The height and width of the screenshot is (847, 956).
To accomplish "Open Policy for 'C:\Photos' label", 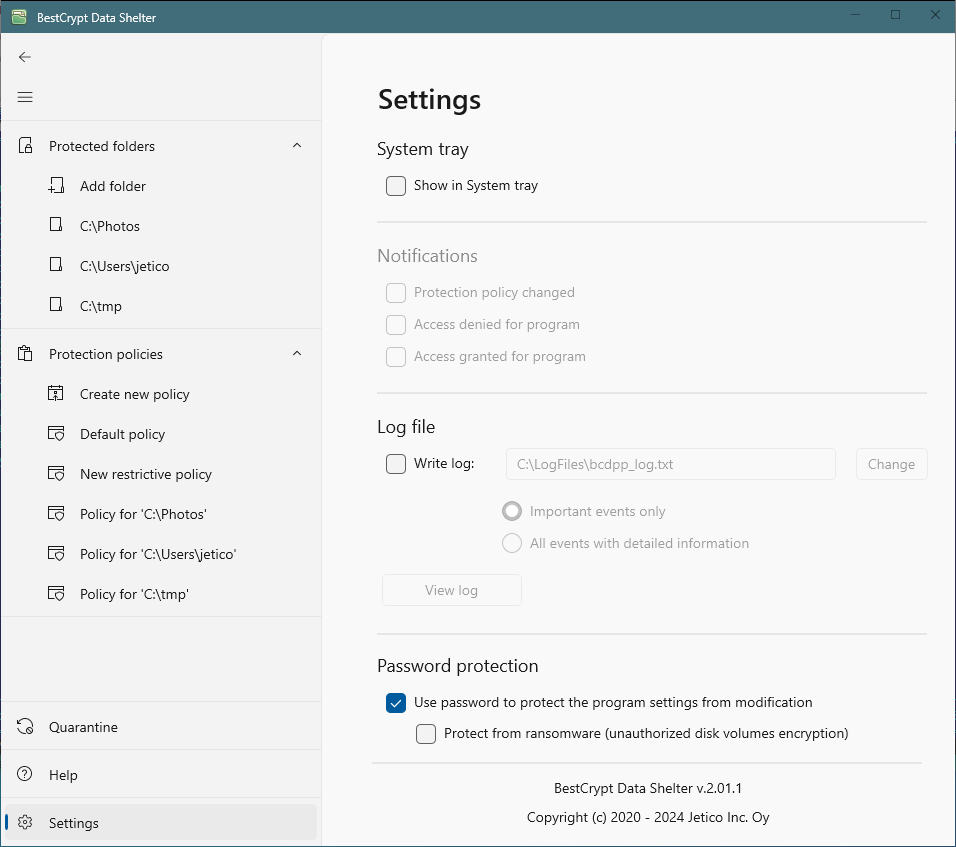I will (143, 514).
